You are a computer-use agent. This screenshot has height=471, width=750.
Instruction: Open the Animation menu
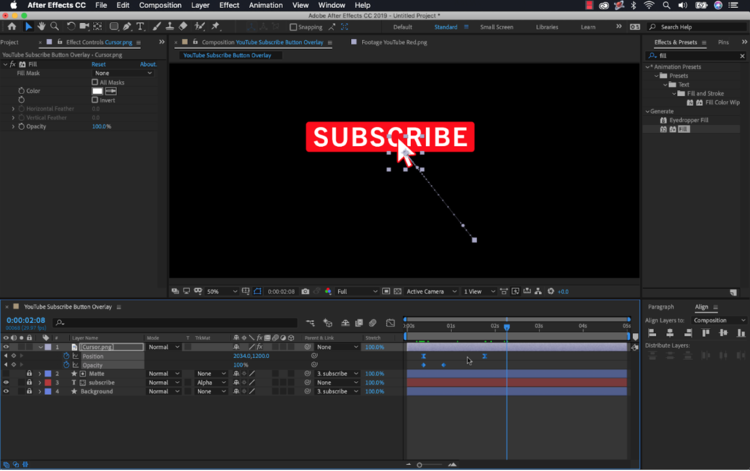[x=265, y=5]
